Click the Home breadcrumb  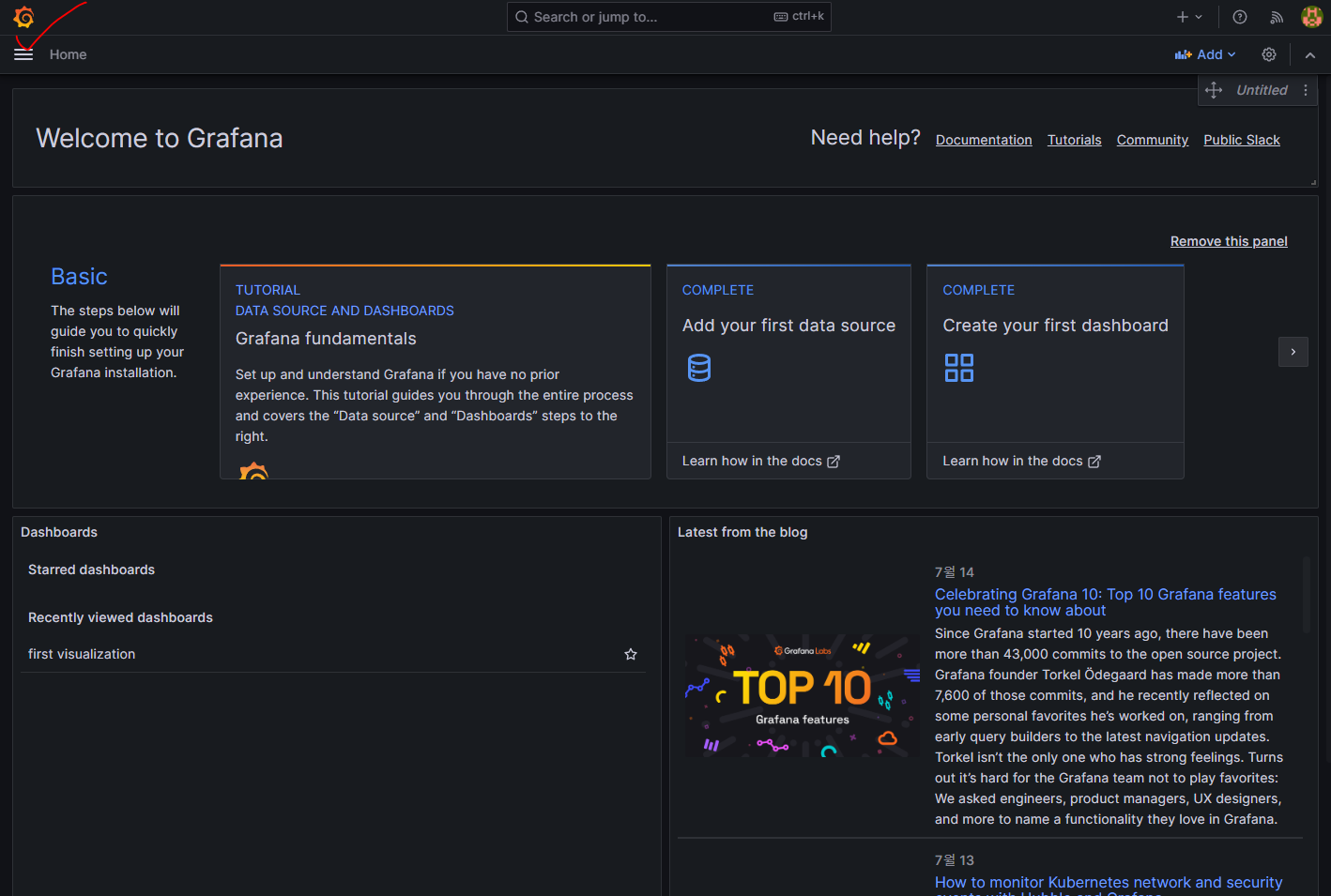pos(68,54)
